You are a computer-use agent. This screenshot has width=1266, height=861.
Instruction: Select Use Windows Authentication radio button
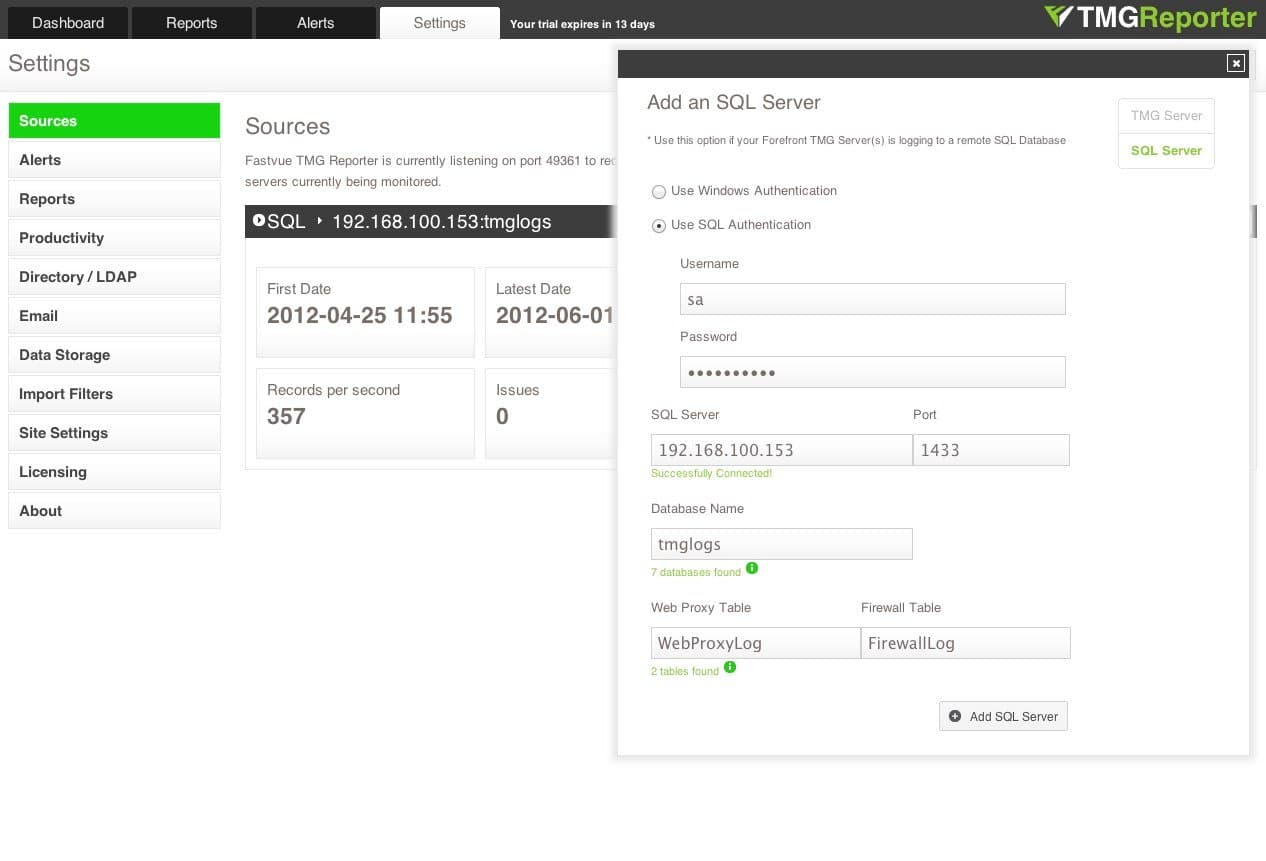tap(658, 192)
